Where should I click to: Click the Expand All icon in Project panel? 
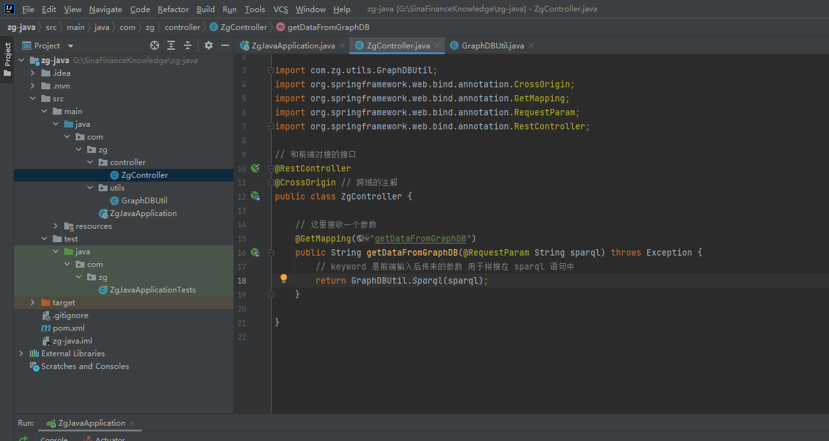171,46
